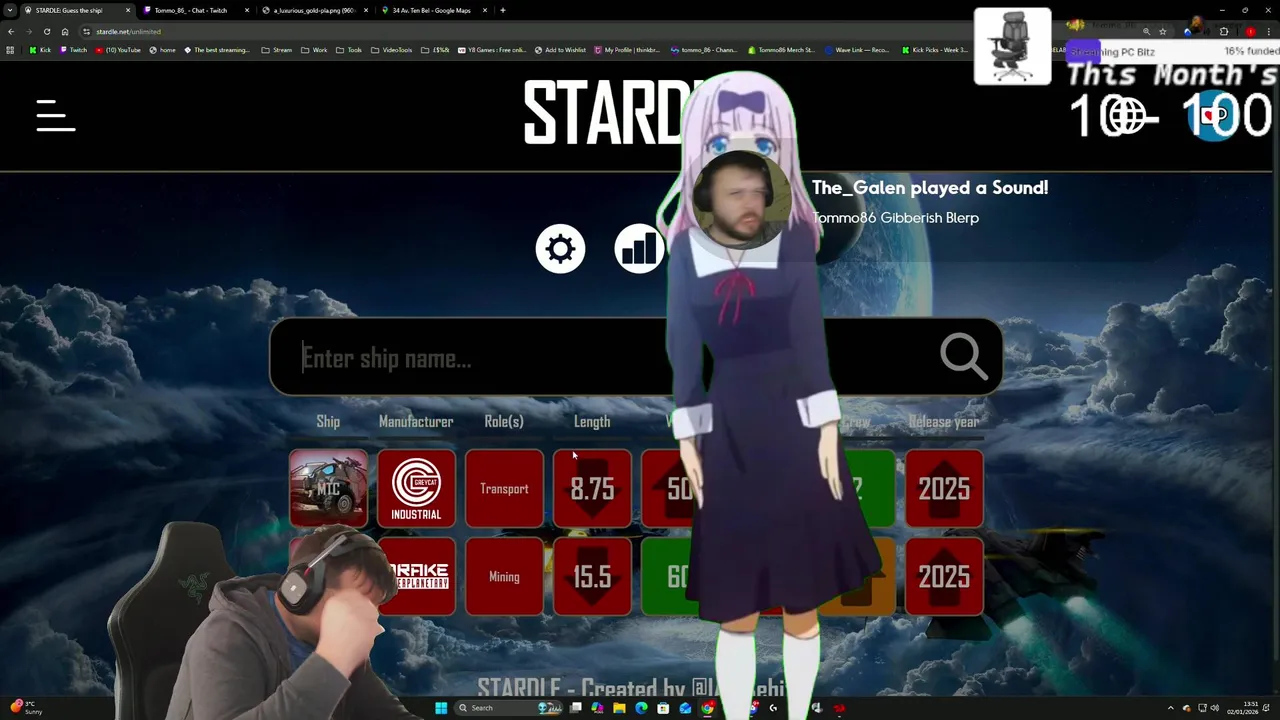Switch to the a_luxurious_gold-pla.png tab

(x=314, y=10)
